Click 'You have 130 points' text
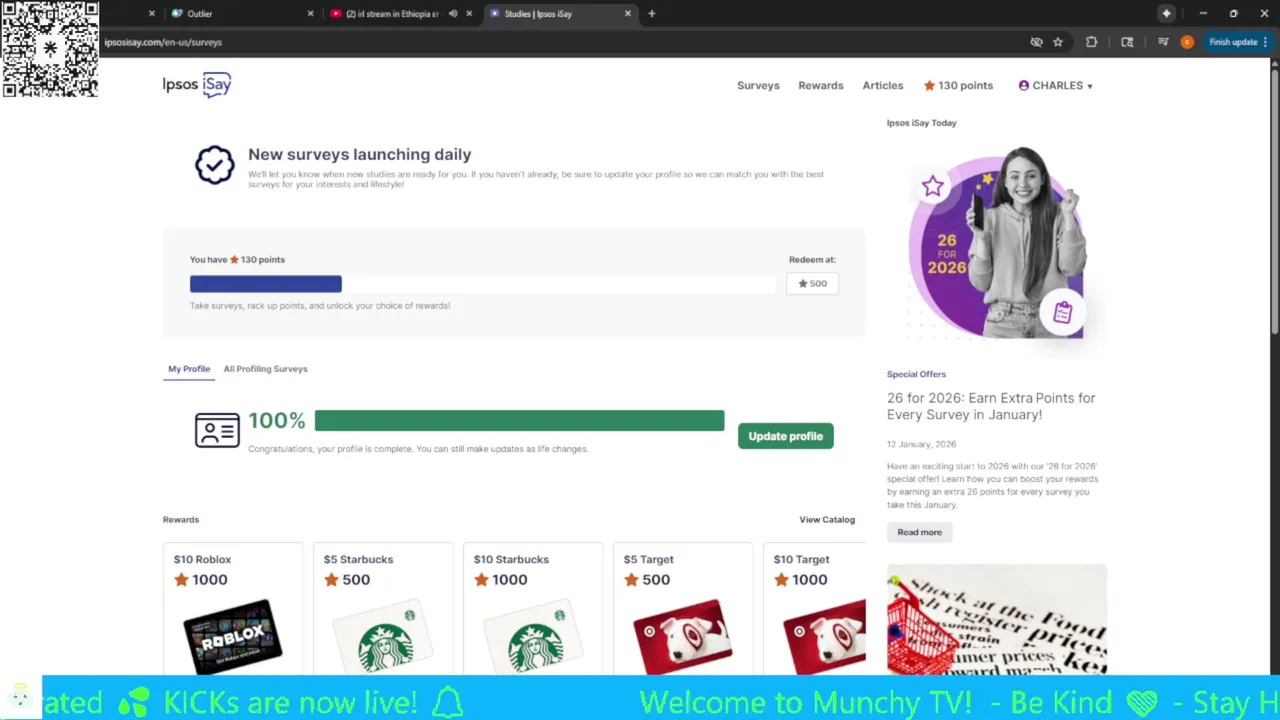Viewport: 1280px width, 720px height. point(237,260)
